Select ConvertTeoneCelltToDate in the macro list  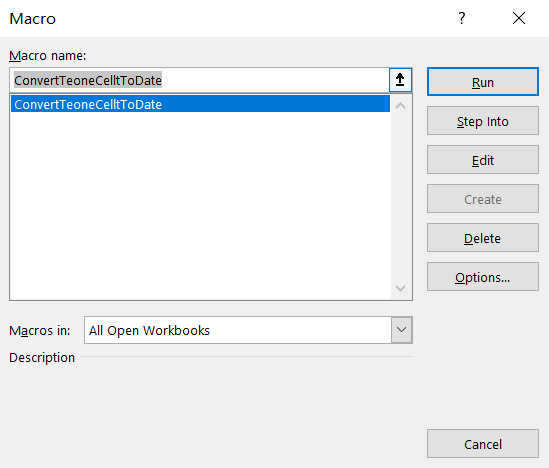point(200,104)
